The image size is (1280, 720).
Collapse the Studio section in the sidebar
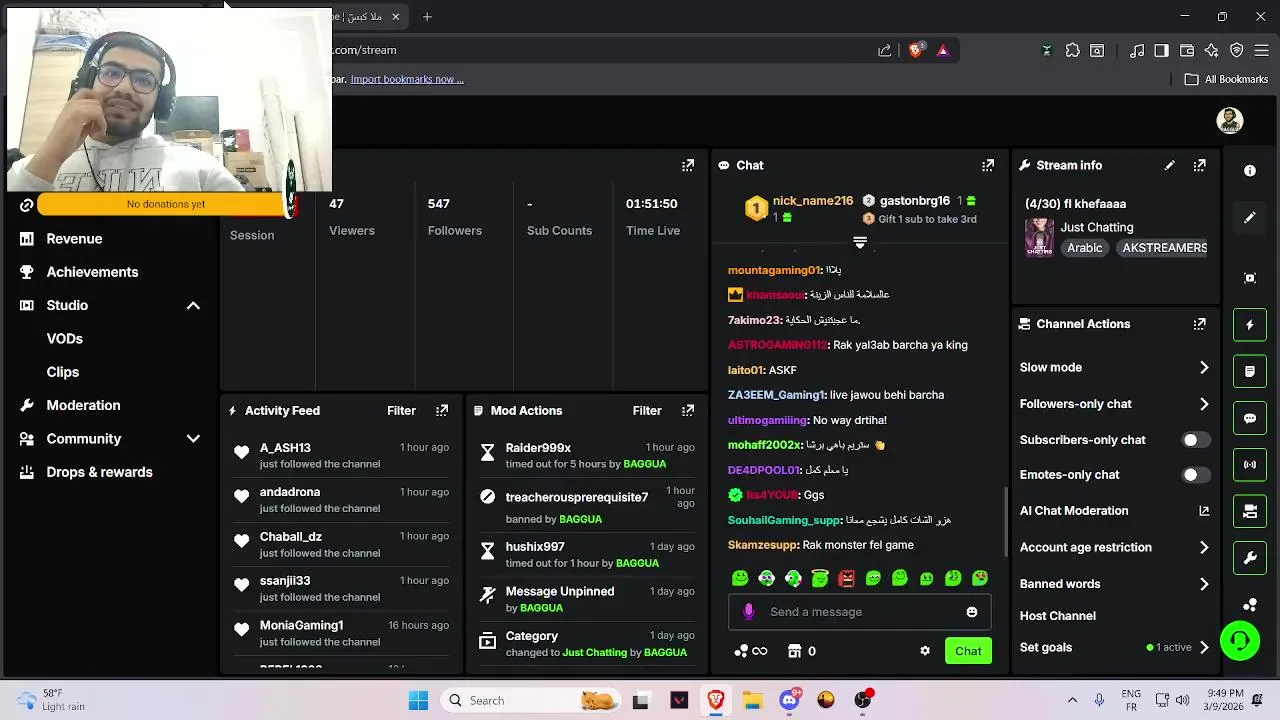click(x=193, y=305)
